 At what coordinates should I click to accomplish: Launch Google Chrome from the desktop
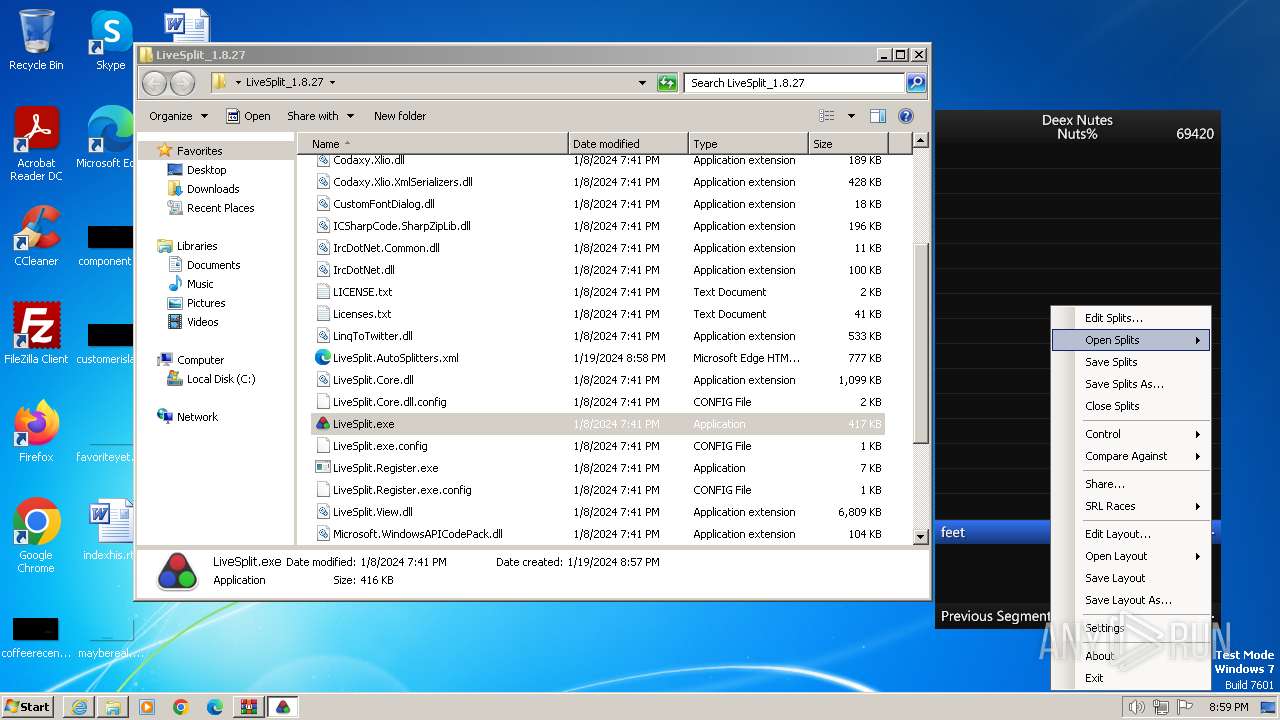[x=36, y=535]
